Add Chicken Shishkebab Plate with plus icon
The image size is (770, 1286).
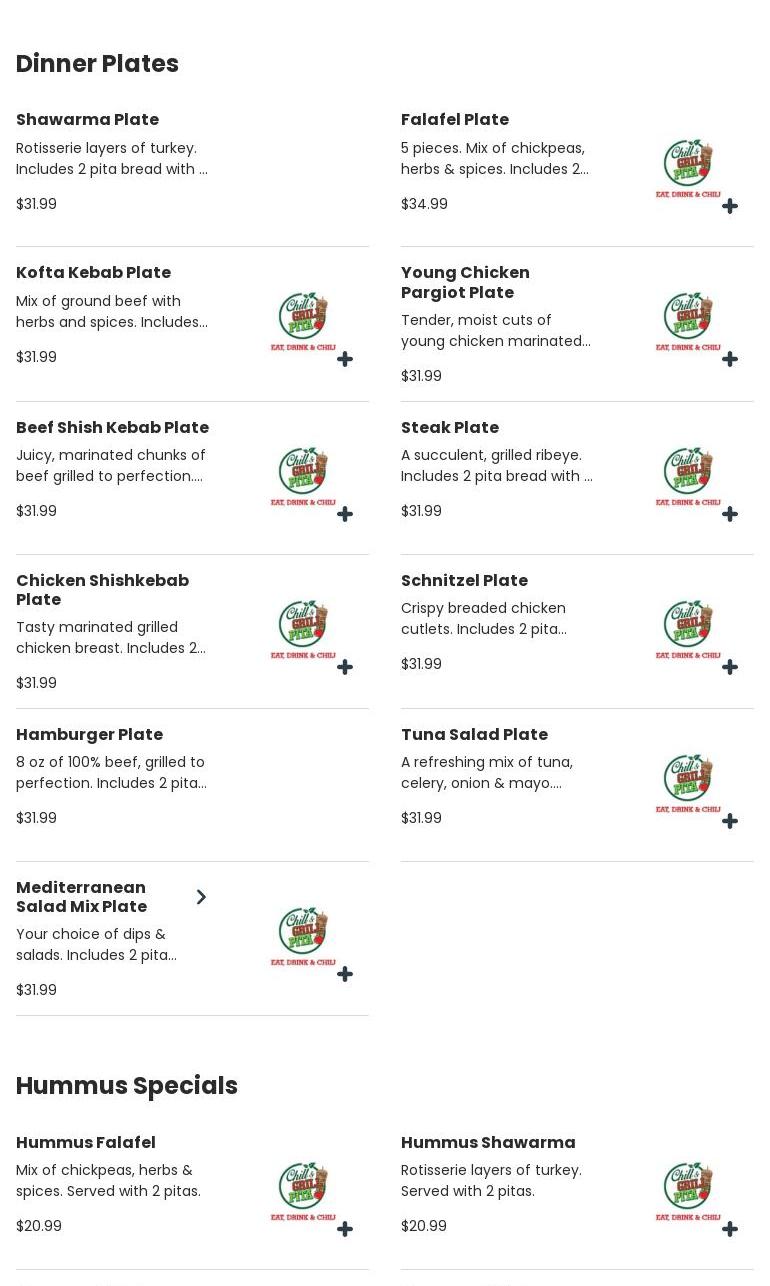[345, 667]
